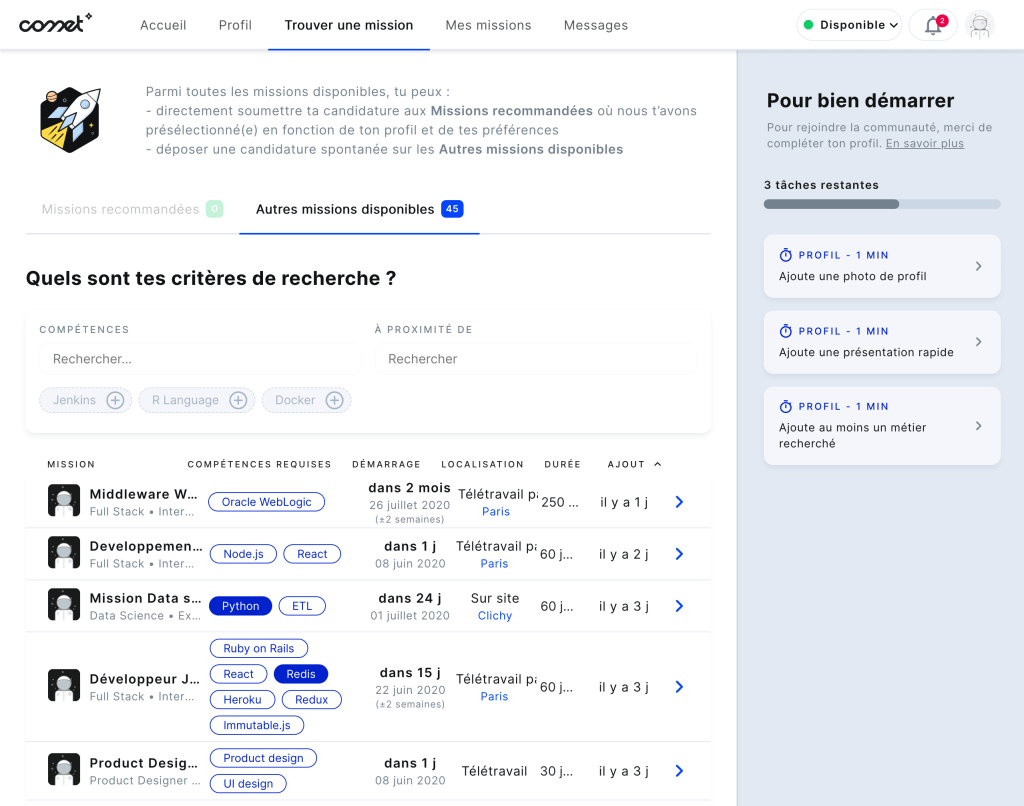Go to Mes missions in navigation
Image resolution: width=1024 pixels, height=806 pixels.
click(488, 25)
